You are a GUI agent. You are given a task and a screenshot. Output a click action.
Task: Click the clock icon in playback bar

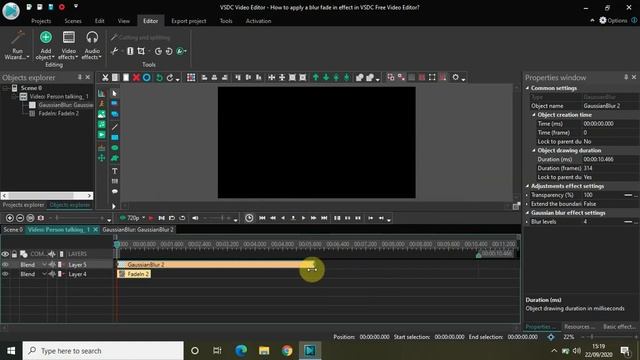(249, 218)
